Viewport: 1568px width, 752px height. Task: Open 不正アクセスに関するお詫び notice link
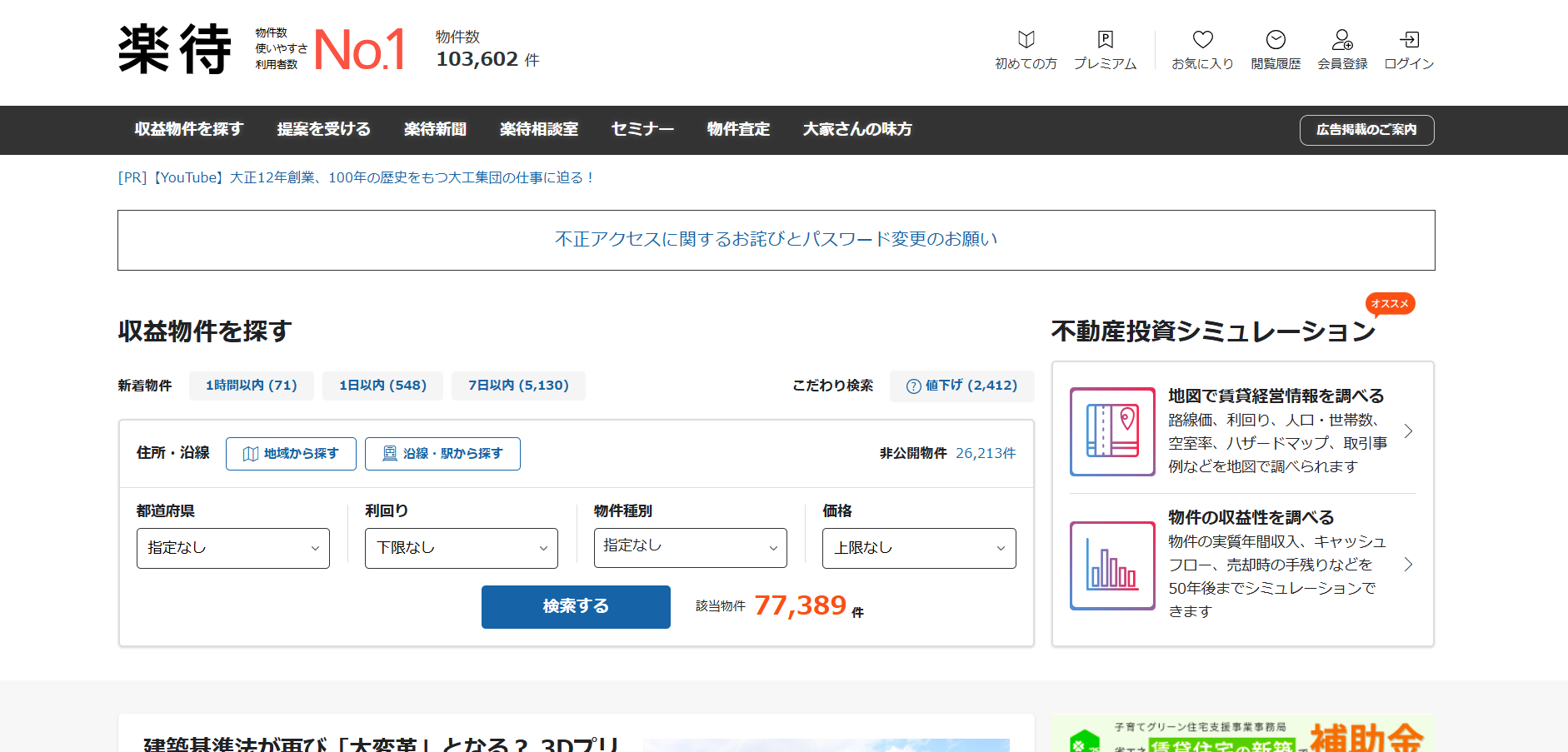777,240
